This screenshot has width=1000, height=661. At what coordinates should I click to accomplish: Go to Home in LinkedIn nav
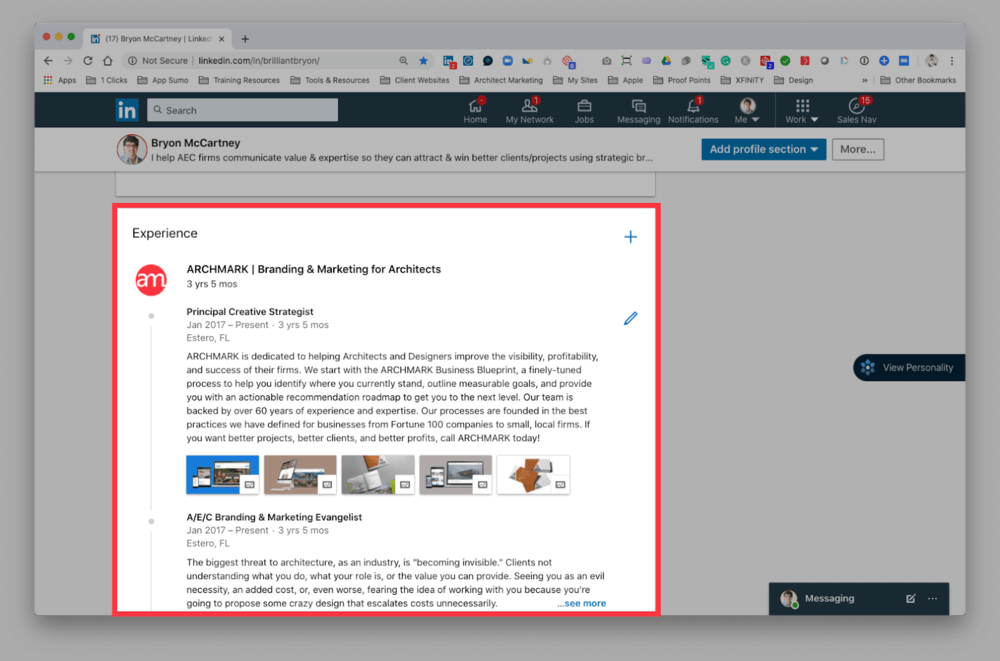pyautogui.click(x=475, y=110)
